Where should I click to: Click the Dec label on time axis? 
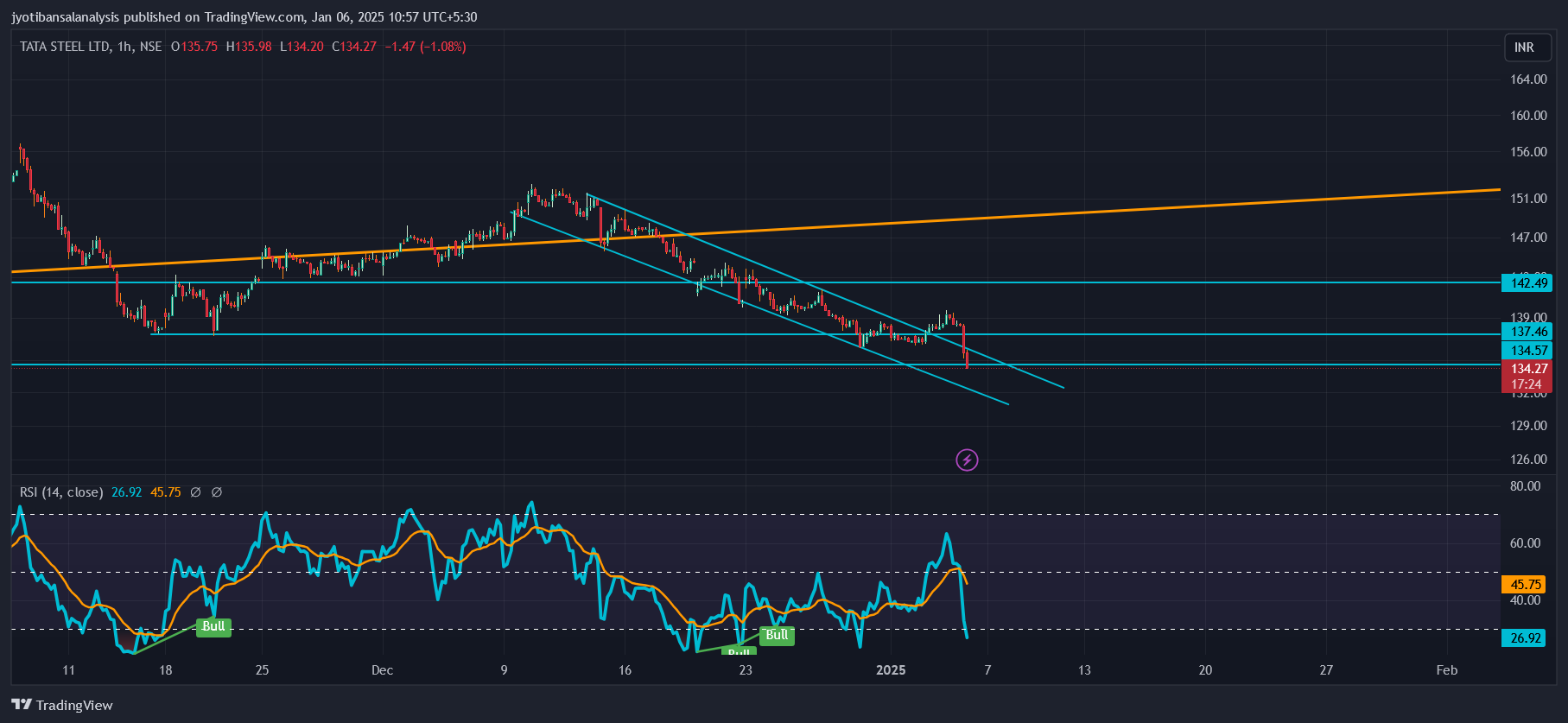point(382,670)
